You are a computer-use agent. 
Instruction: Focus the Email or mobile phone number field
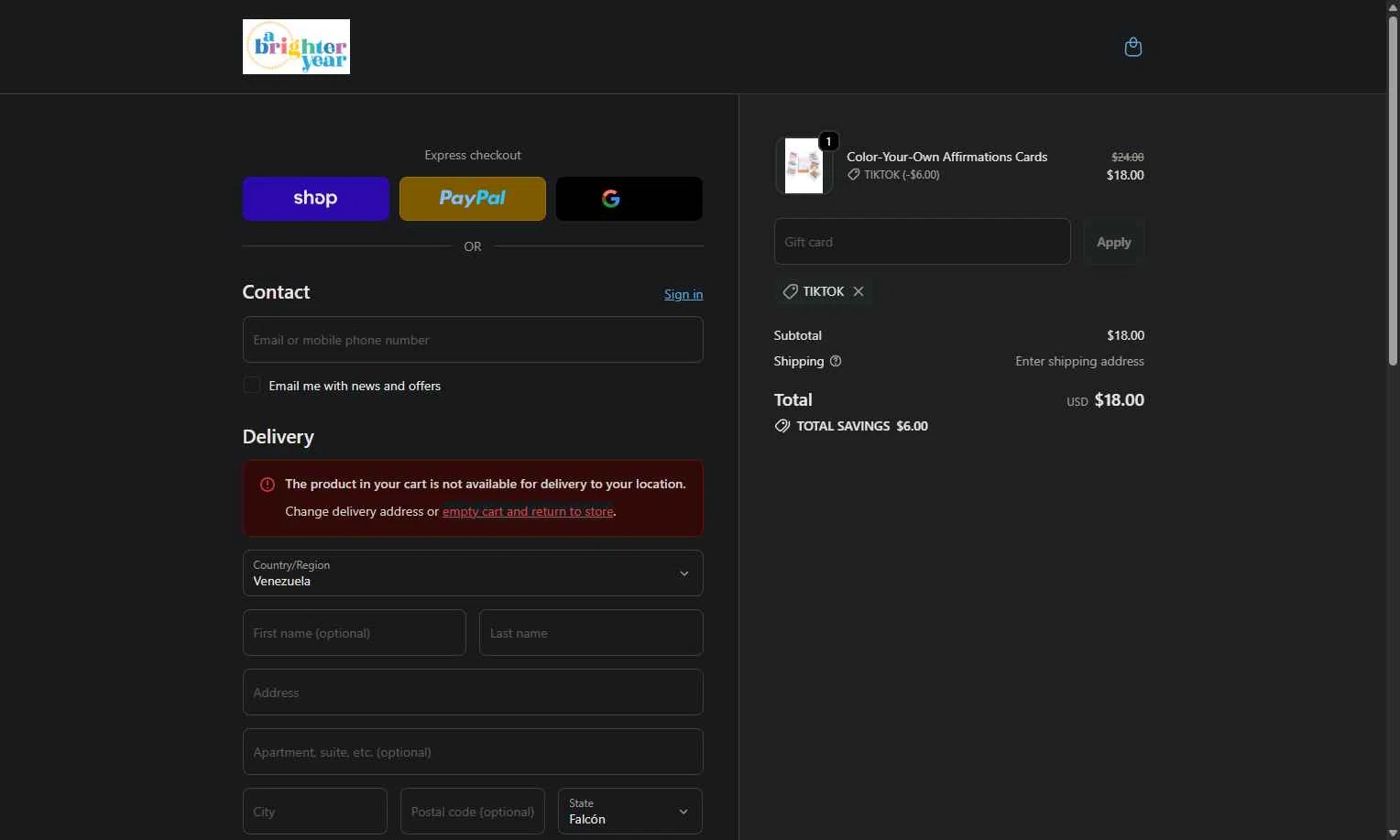[x=473, y=340]
